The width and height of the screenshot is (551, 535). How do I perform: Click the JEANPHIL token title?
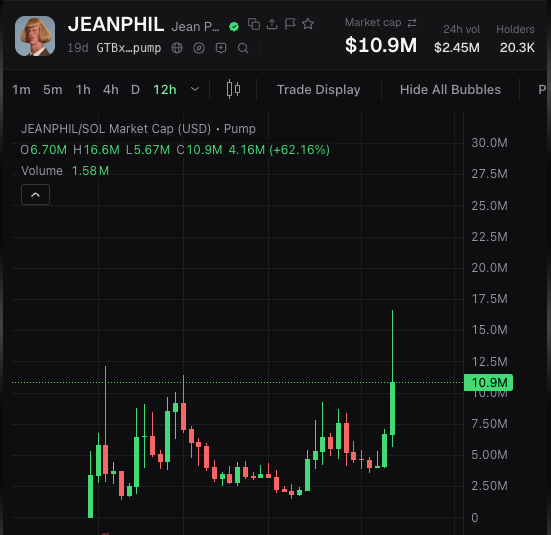[116, 25]
